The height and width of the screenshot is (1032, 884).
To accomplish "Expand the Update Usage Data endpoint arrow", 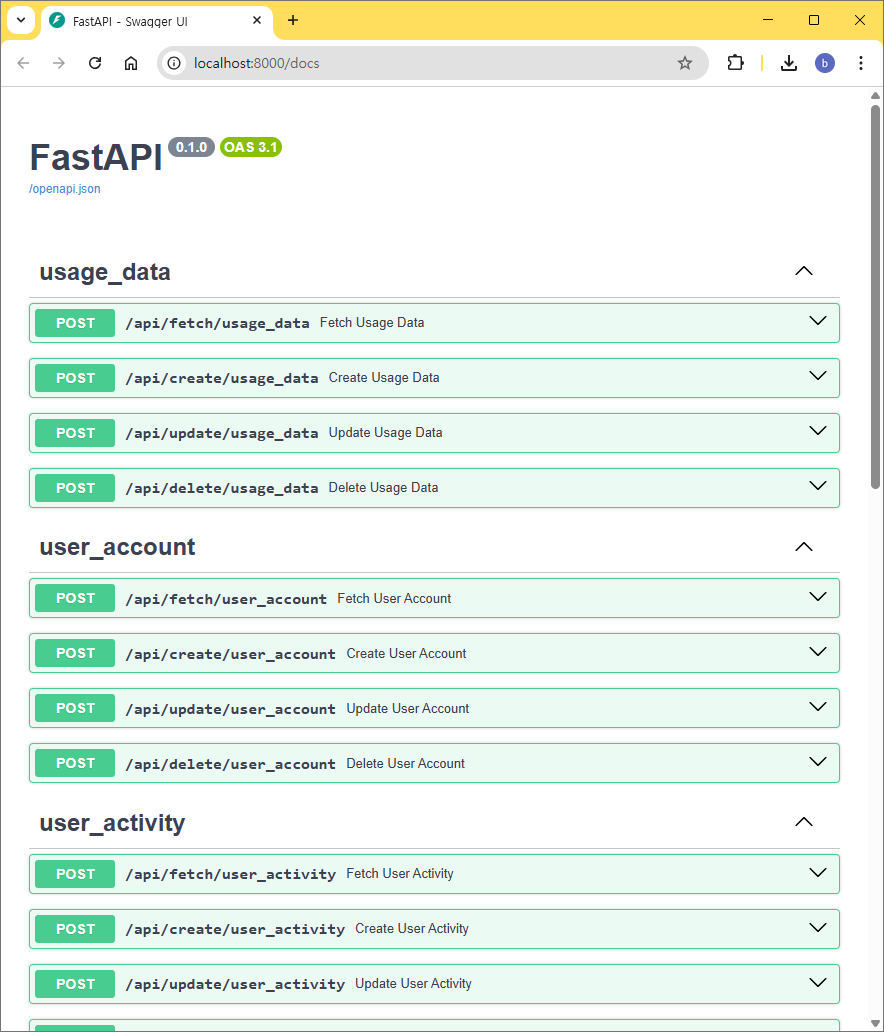I will click(x=818, y=431).
